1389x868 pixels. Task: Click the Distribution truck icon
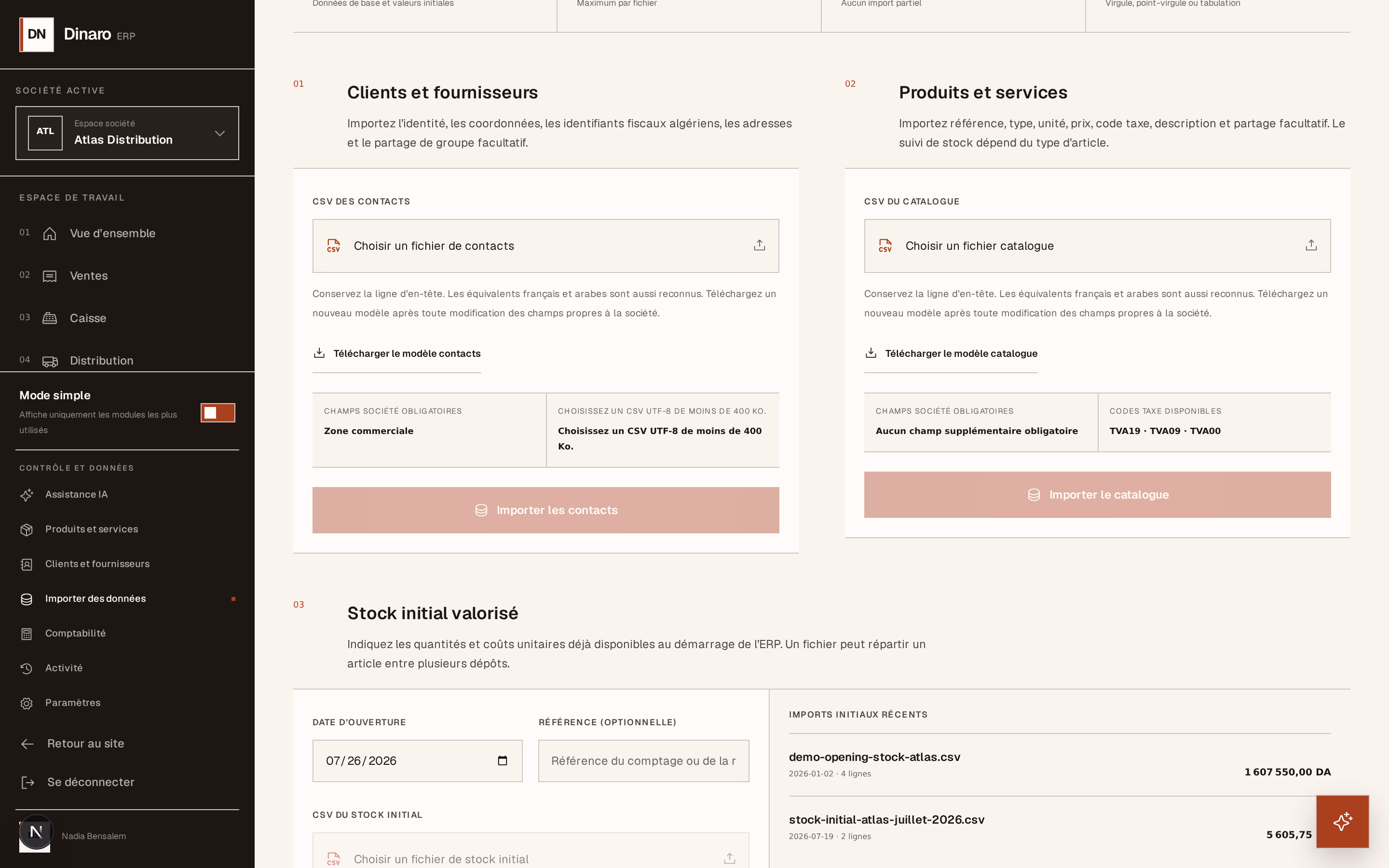point(50,361)
